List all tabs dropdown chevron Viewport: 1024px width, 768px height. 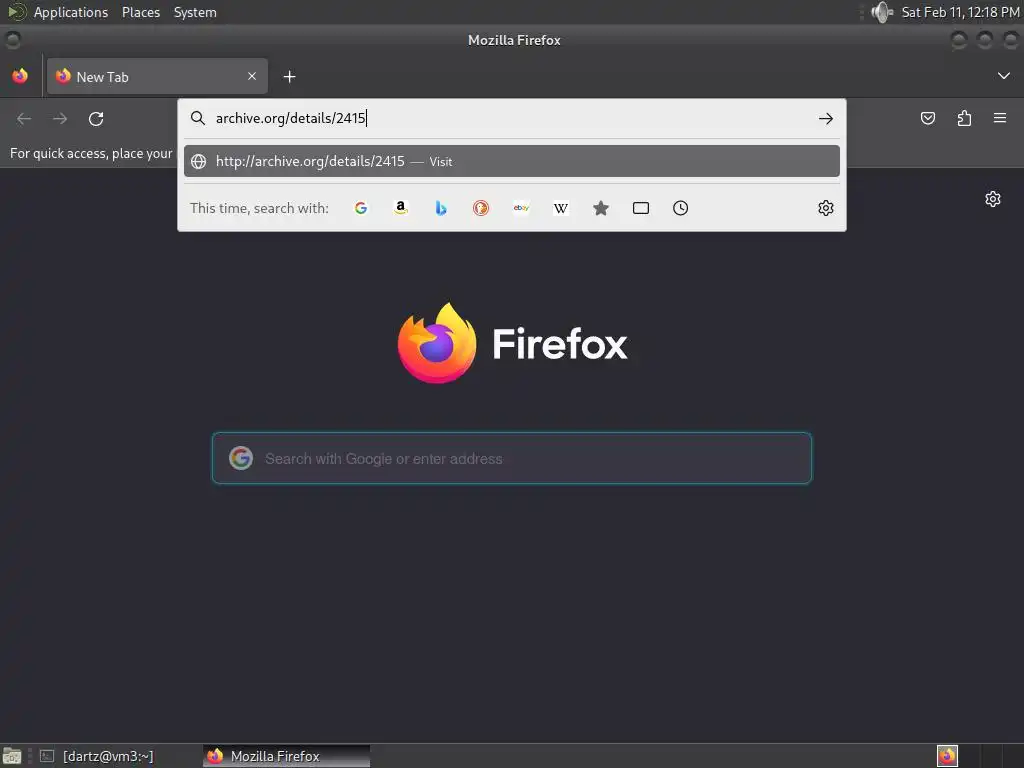tap(1004, 76)
